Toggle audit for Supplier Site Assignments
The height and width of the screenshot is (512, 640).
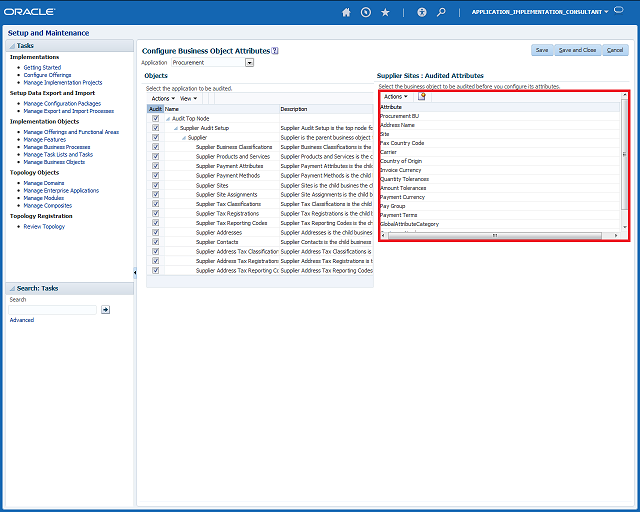(156, 194)
